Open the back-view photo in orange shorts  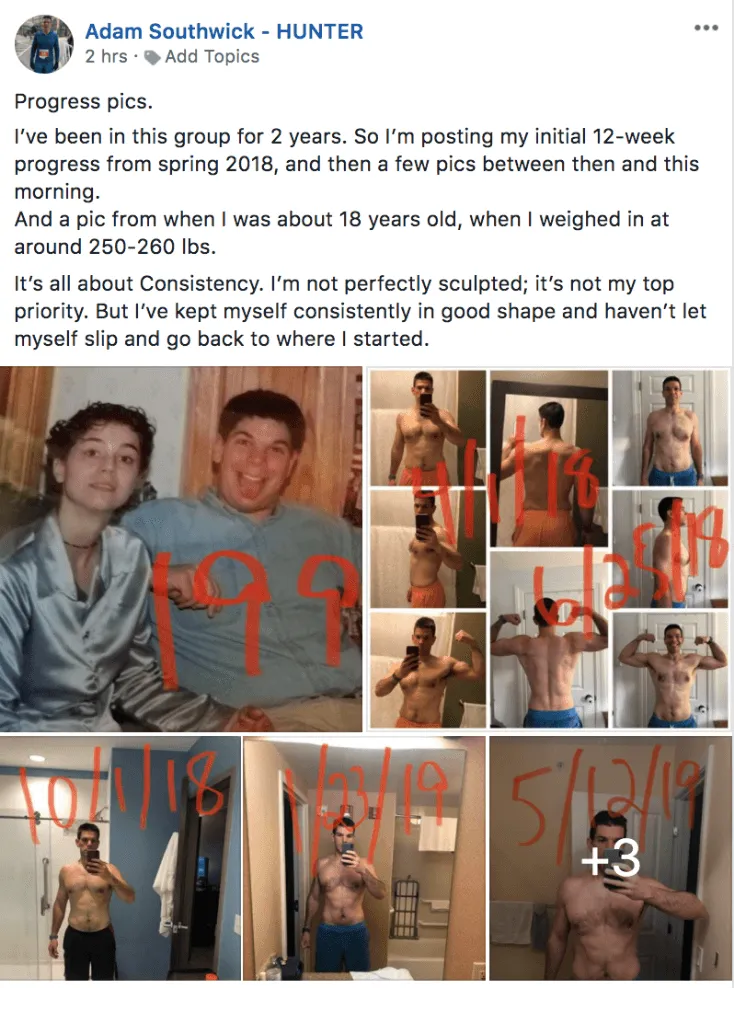tap(549, 458)
